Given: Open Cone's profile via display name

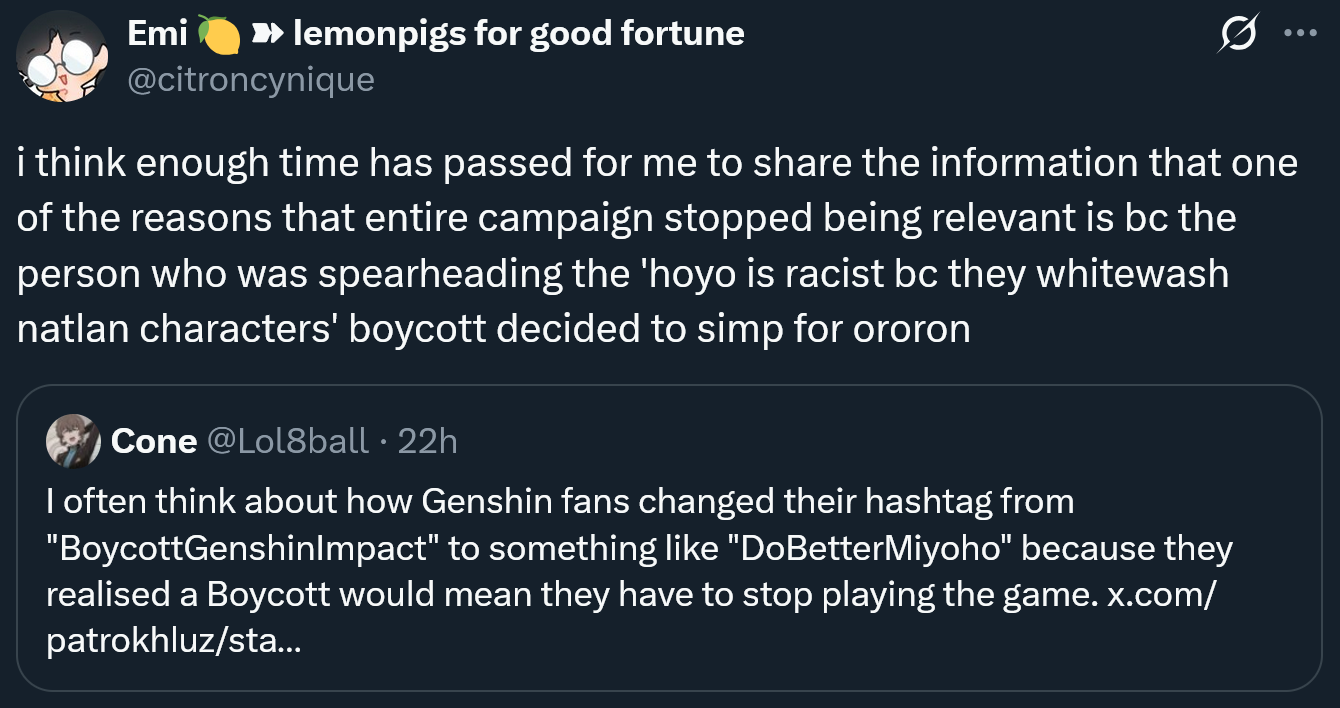Looking at the screenshot, I should (x=154, y=441).
